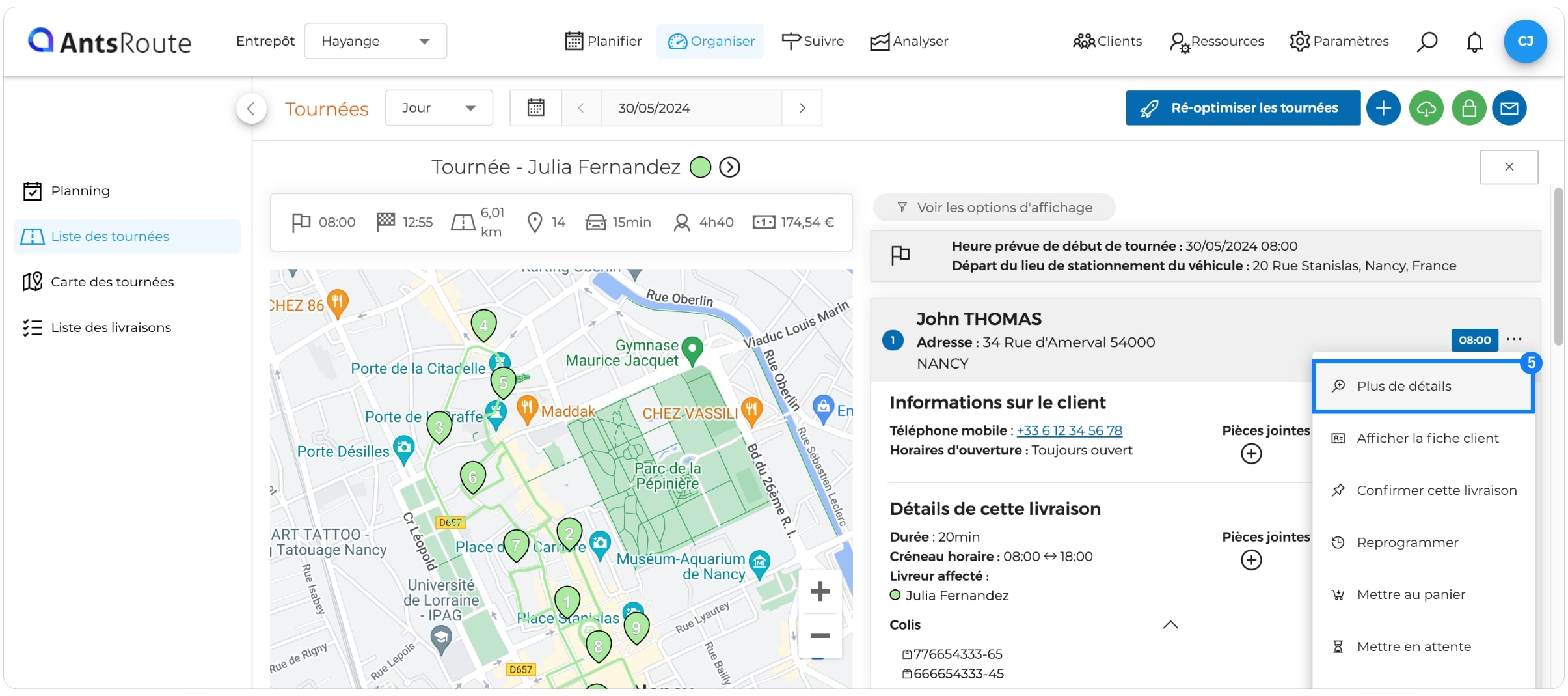Click the AntsRoute logo
The width and height of the screenshot is (1568, 696).
[109, 42]
